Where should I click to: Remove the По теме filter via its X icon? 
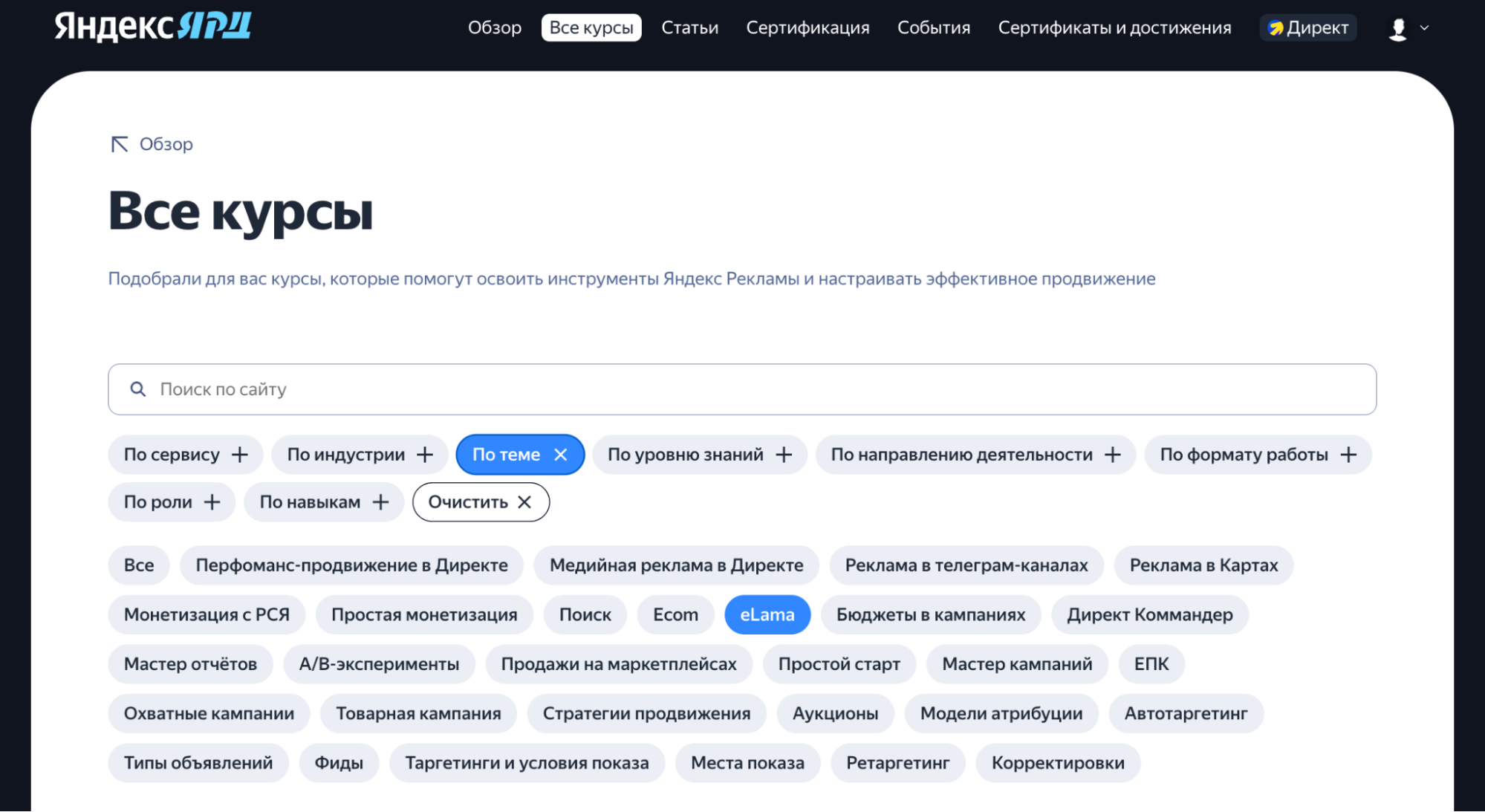(562, 455)
